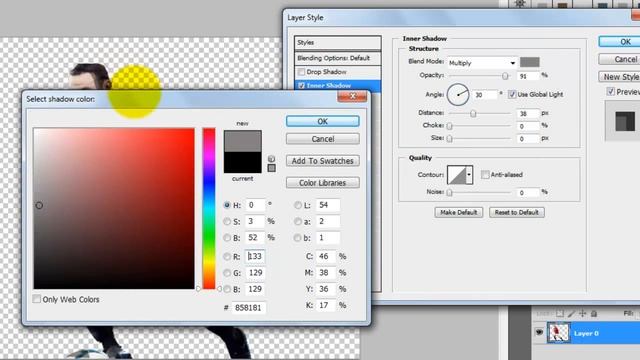Toggle the Preview checkbox in Layer Style
Image resolution: width=640 pixels, height=360 pixels.
coord(611,91)
